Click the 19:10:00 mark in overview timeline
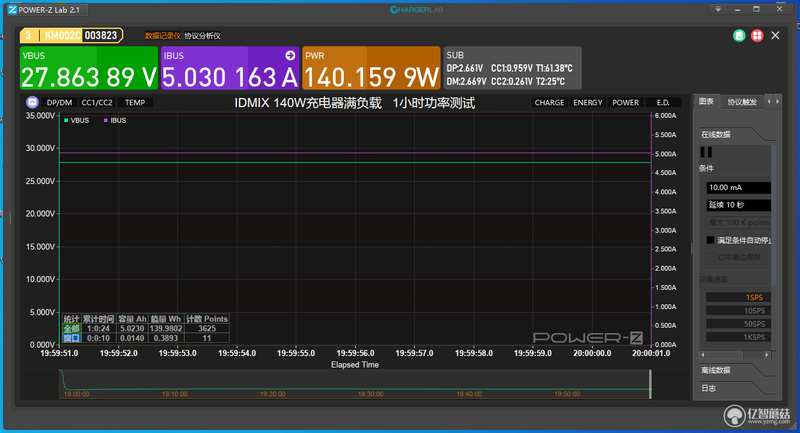Screen dimensions: 800x433 [174, 394]
